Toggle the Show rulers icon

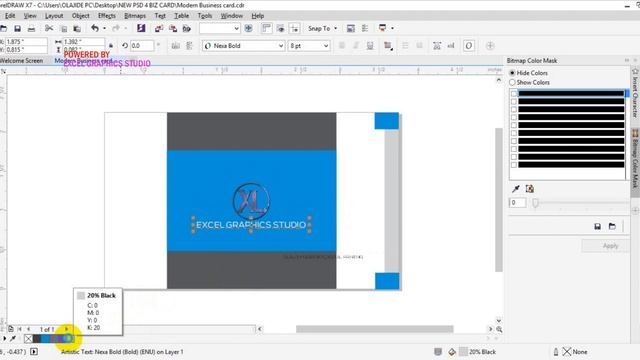(266, 28)
